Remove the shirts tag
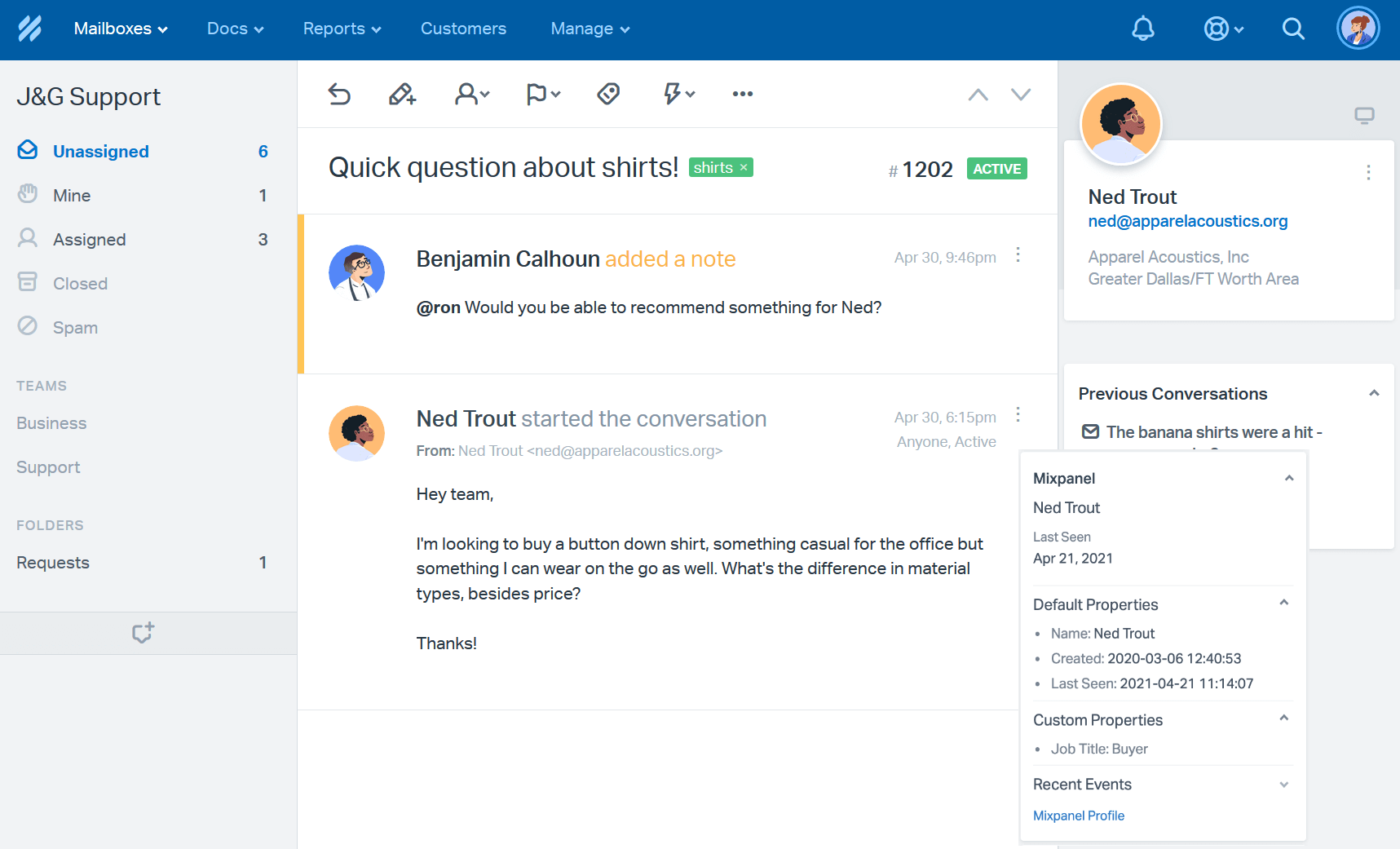 (744, 168)
